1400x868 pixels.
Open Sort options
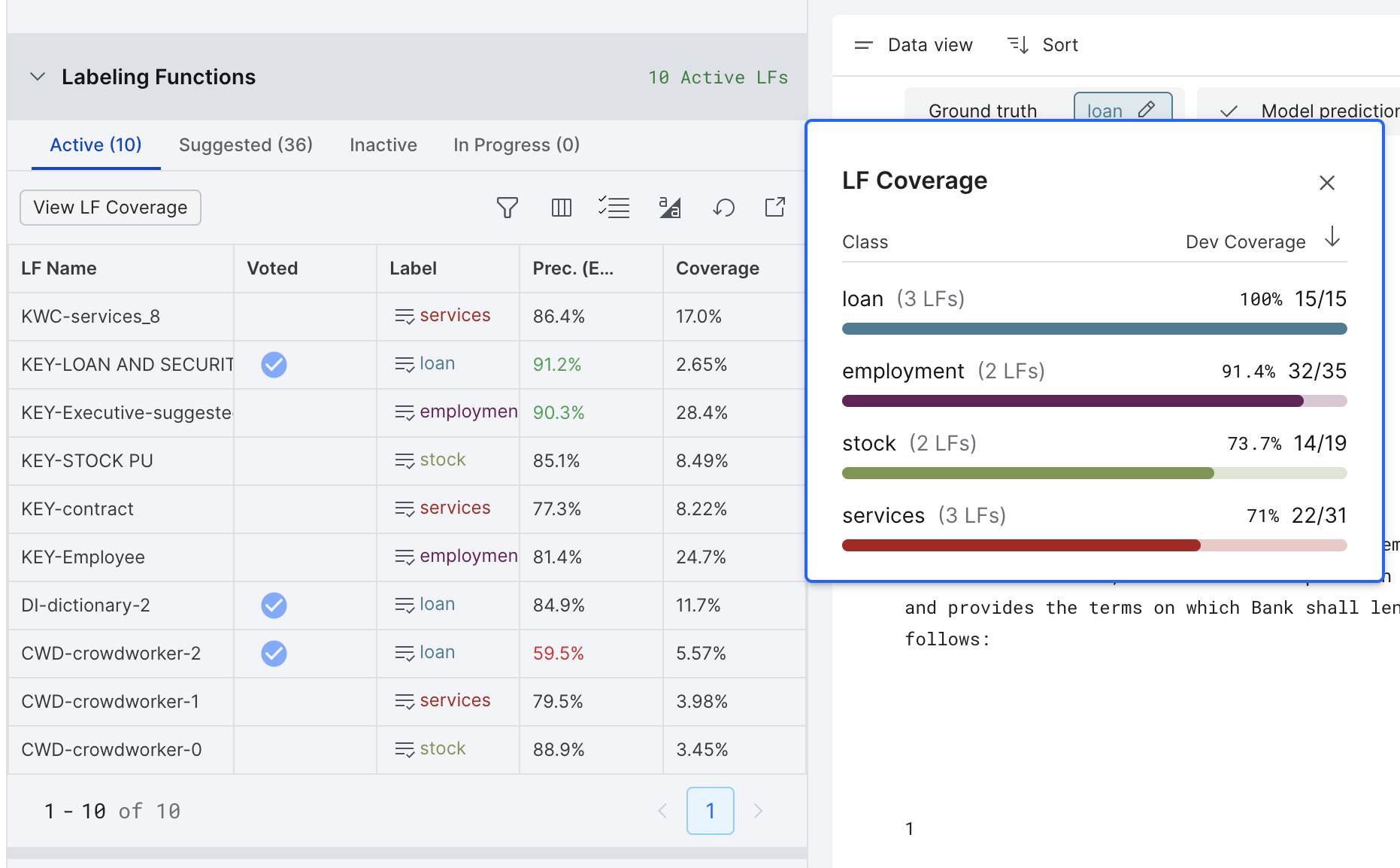(x=1043, y=45)
